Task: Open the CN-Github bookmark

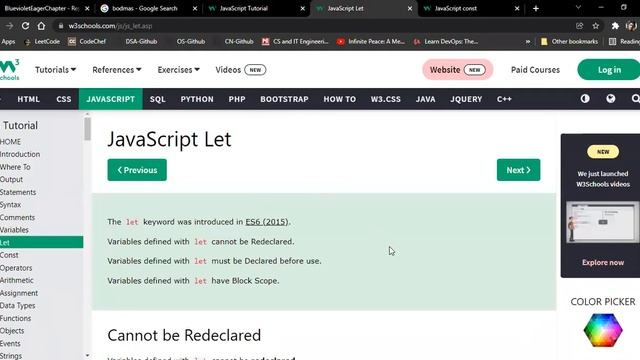Action: [x=239, y=41]
